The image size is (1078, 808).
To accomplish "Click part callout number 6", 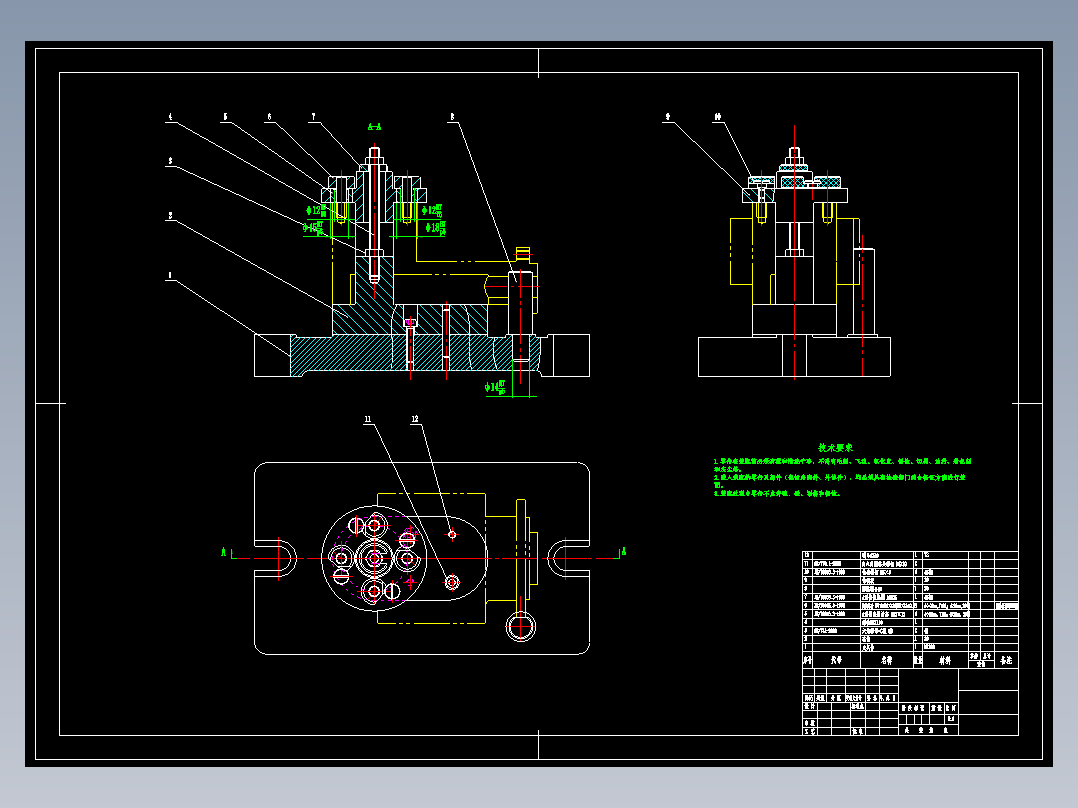I will coord(269,117).
